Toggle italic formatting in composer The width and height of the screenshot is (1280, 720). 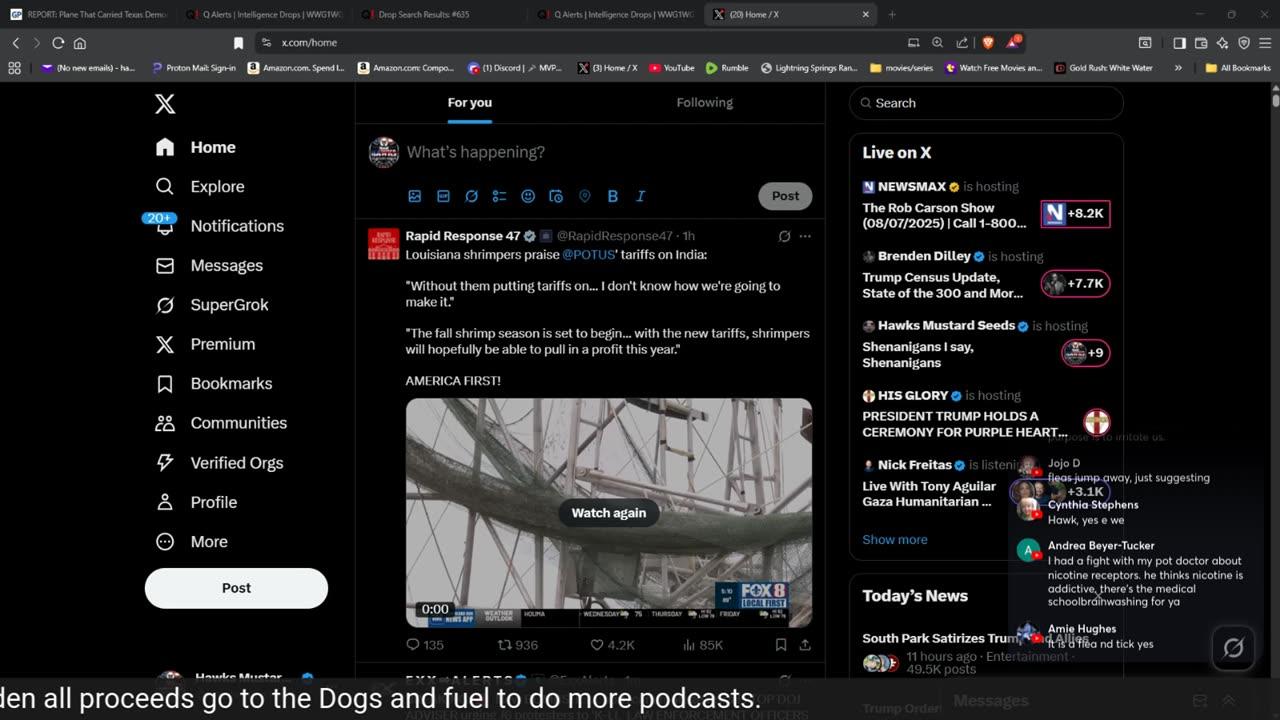[641, 196]
